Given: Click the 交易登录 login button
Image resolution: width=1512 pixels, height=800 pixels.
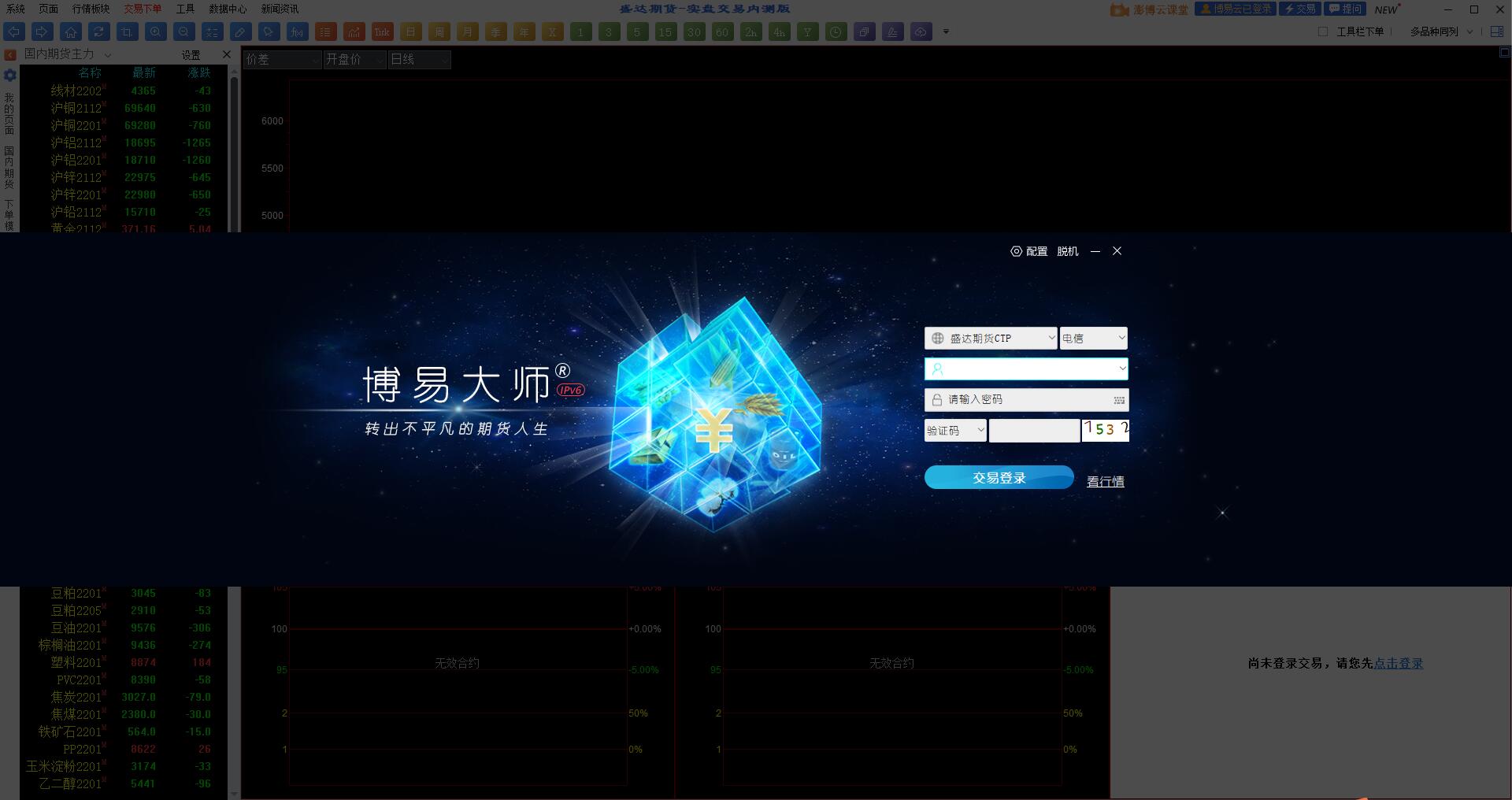Looking at the screenshot, I should tap(999, 477).
